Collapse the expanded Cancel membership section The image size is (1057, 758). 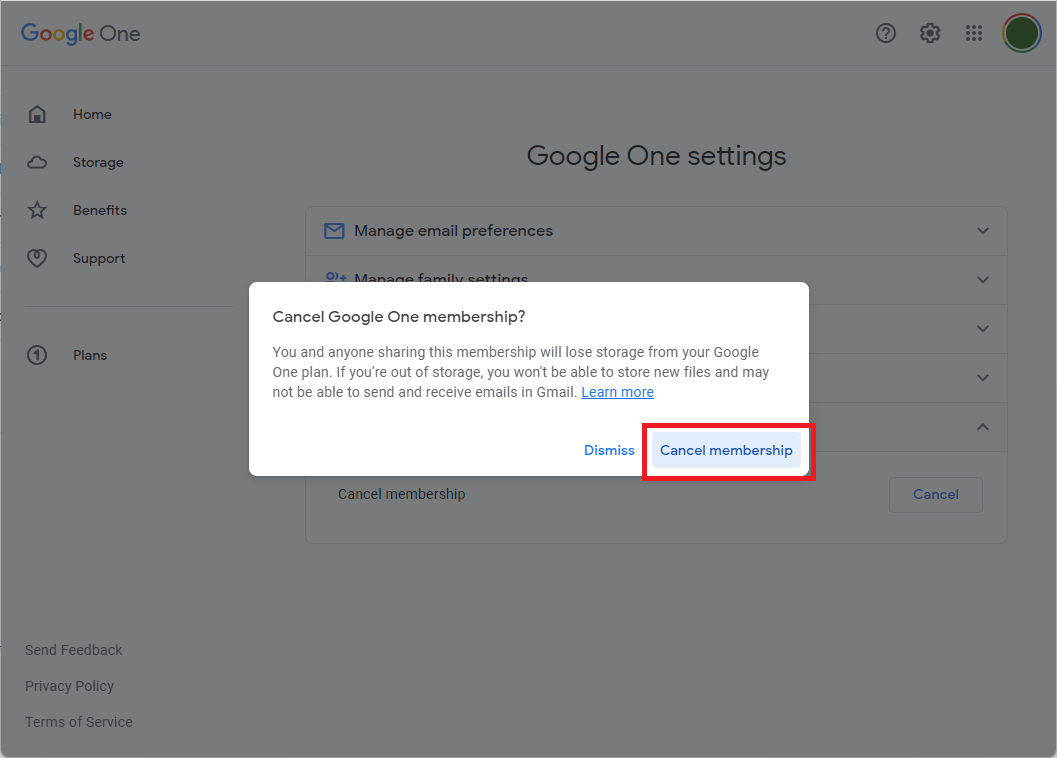(981, 426)
